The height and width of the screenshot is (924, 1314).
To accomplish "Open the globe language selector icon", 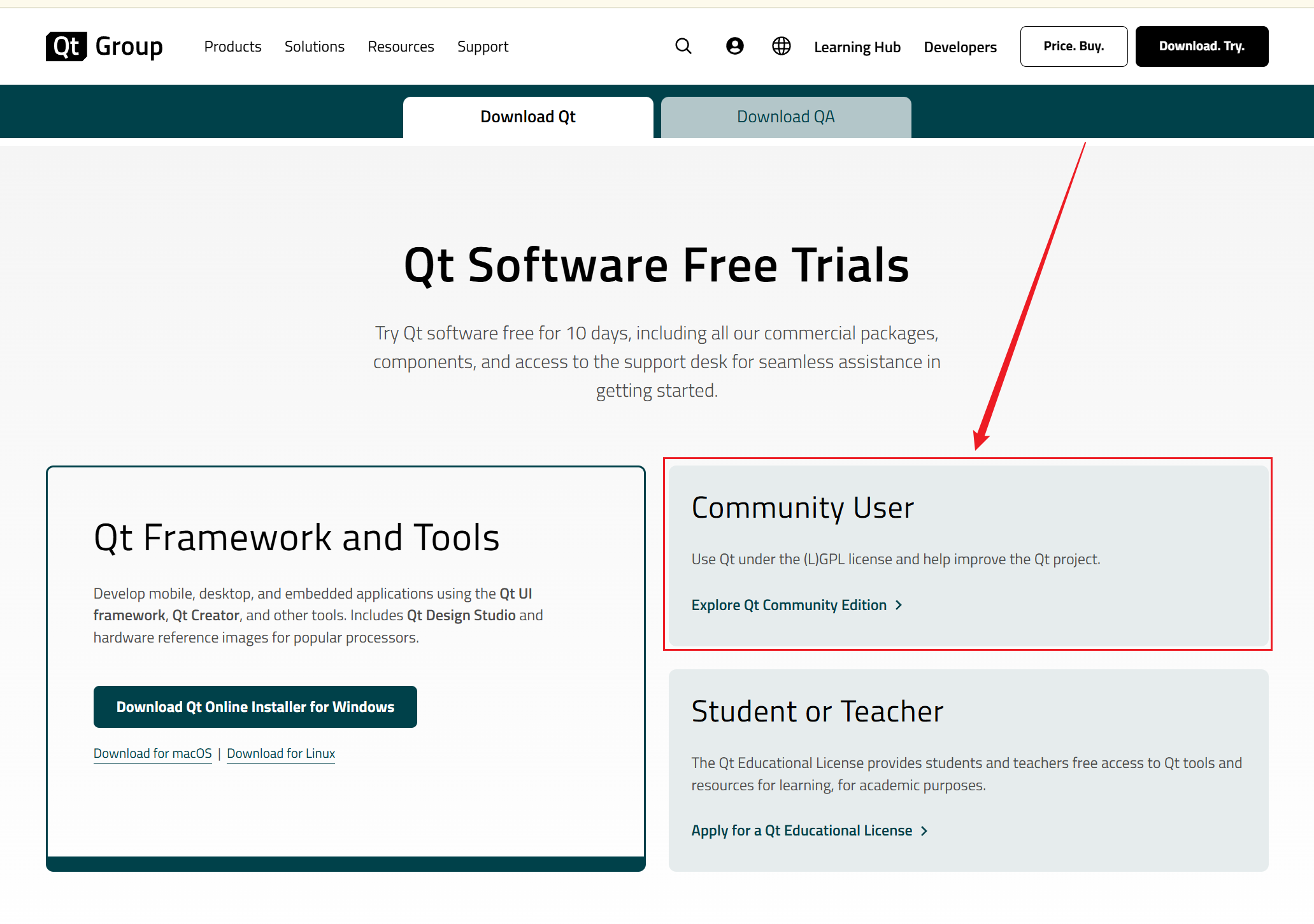I will 782,46.
